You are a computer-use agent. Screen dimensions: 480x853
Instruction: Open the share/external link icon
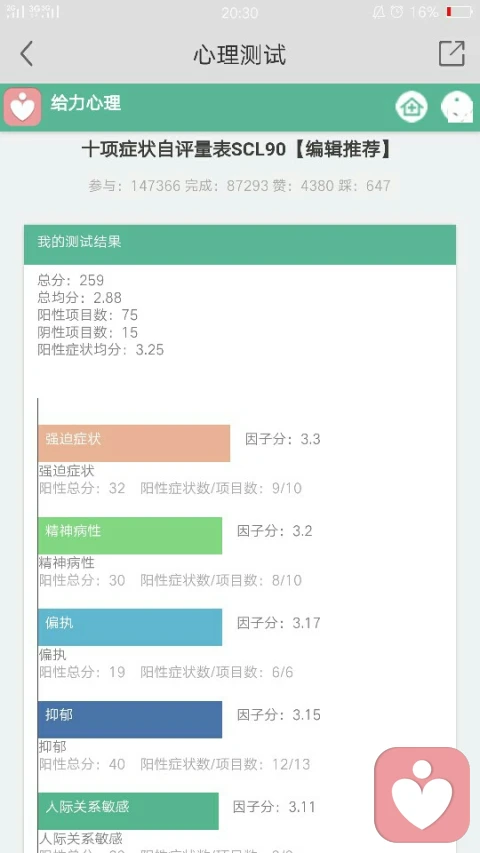pos(452,53)
